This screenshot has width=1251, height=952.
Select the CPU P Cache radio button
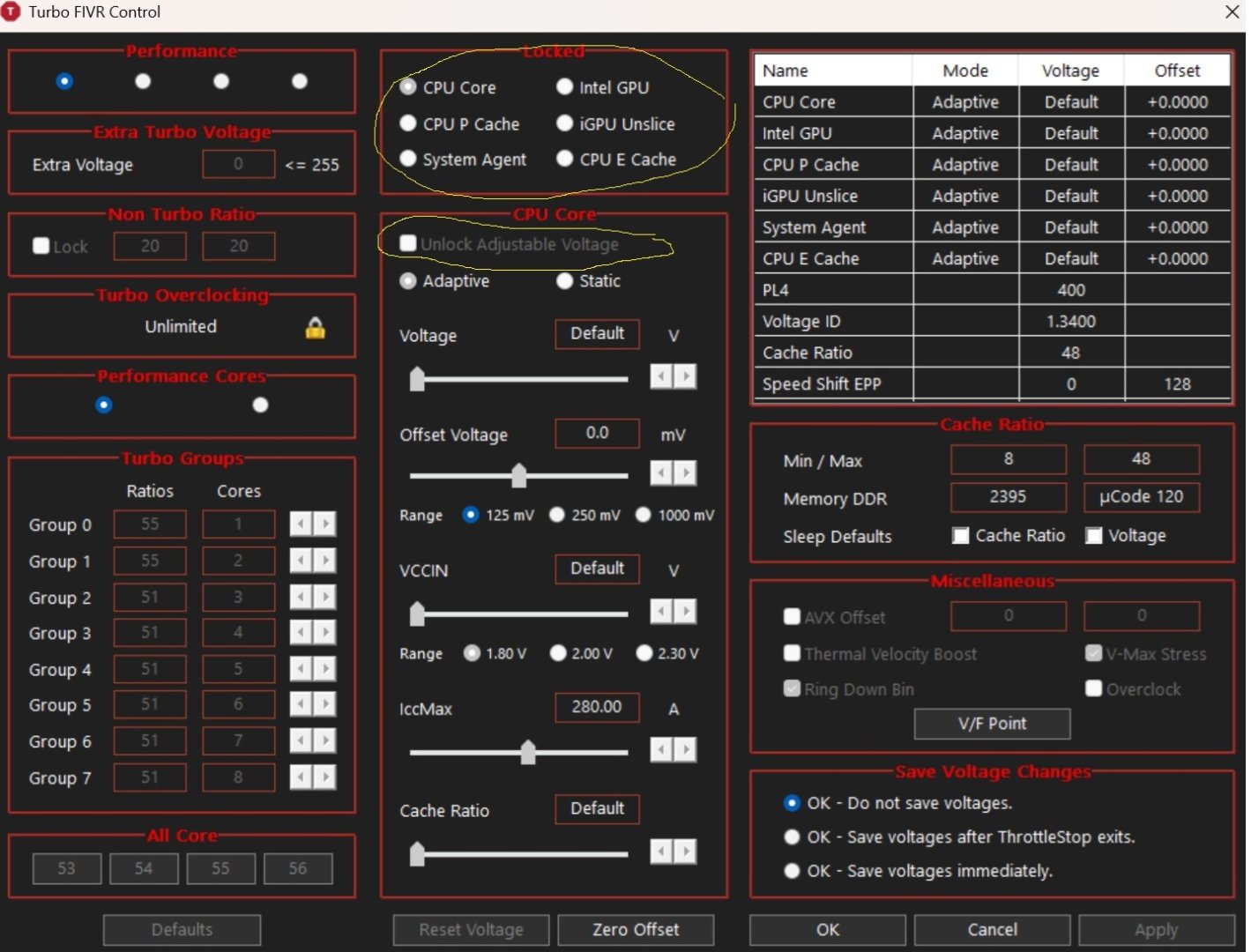407,123
